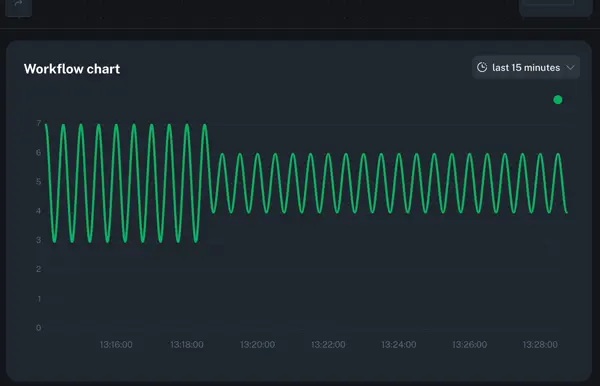The image size is (600, 386).
Task: Select the 13:20:00 time axis label
Action: click(258, 345)
